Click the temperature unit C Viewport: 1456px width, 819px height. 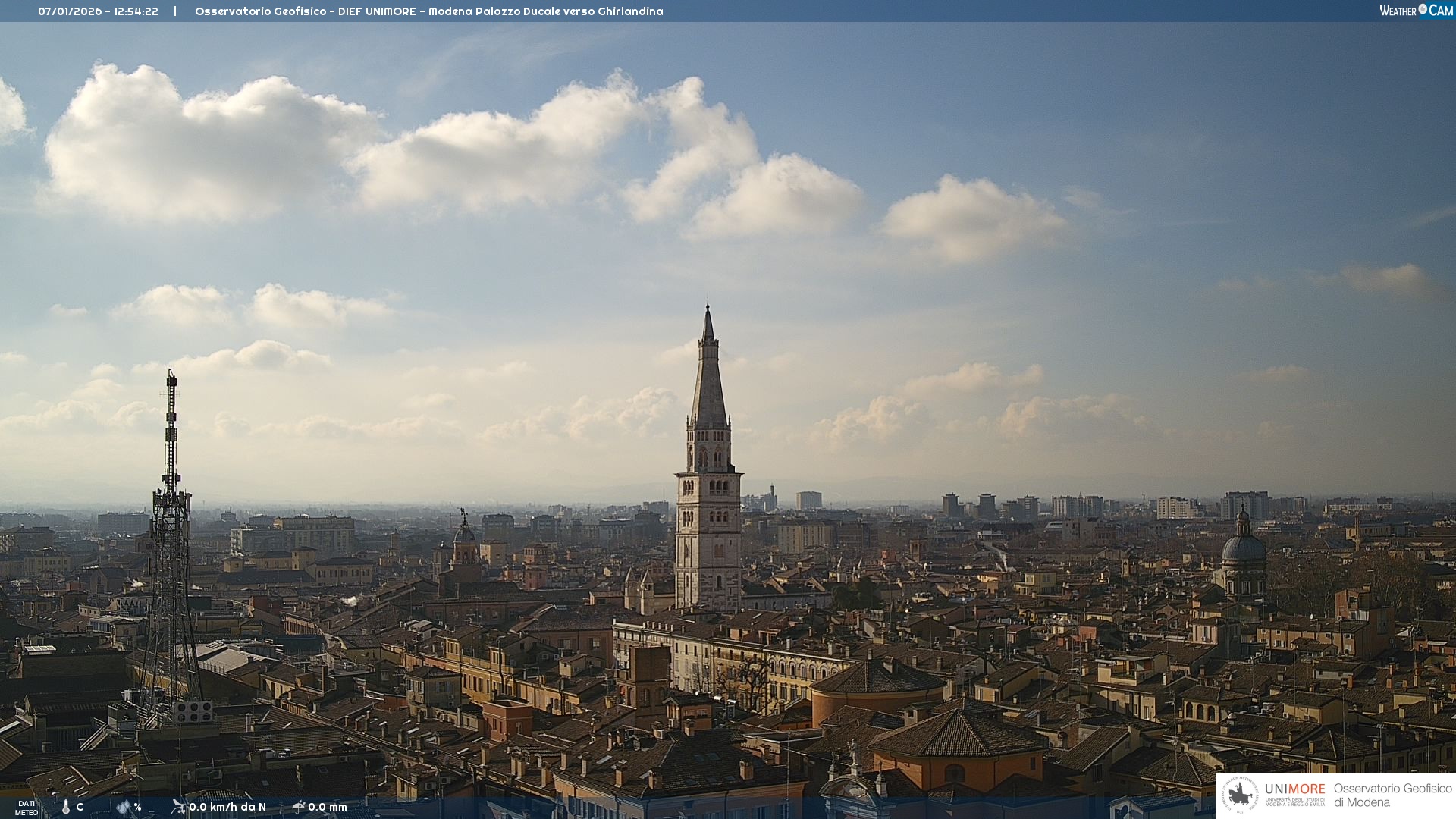click(x=80, y=807)
